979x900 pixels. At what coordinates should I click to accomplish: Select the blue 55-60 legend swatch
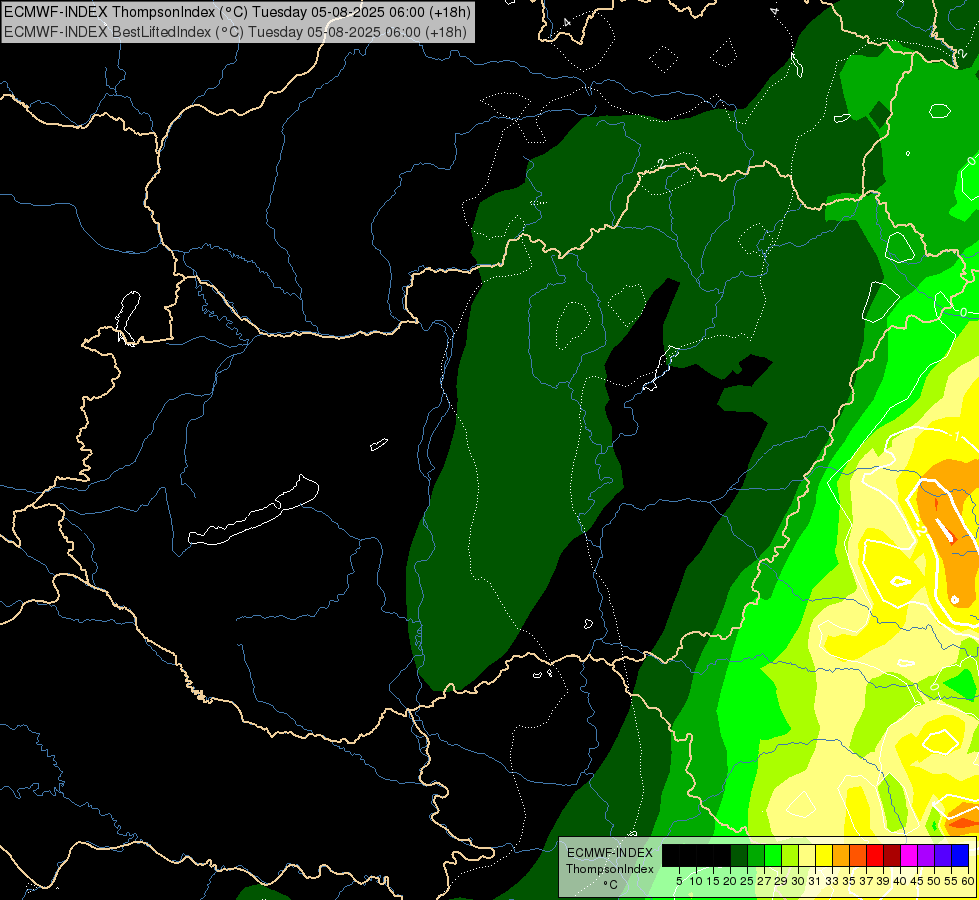960,855
